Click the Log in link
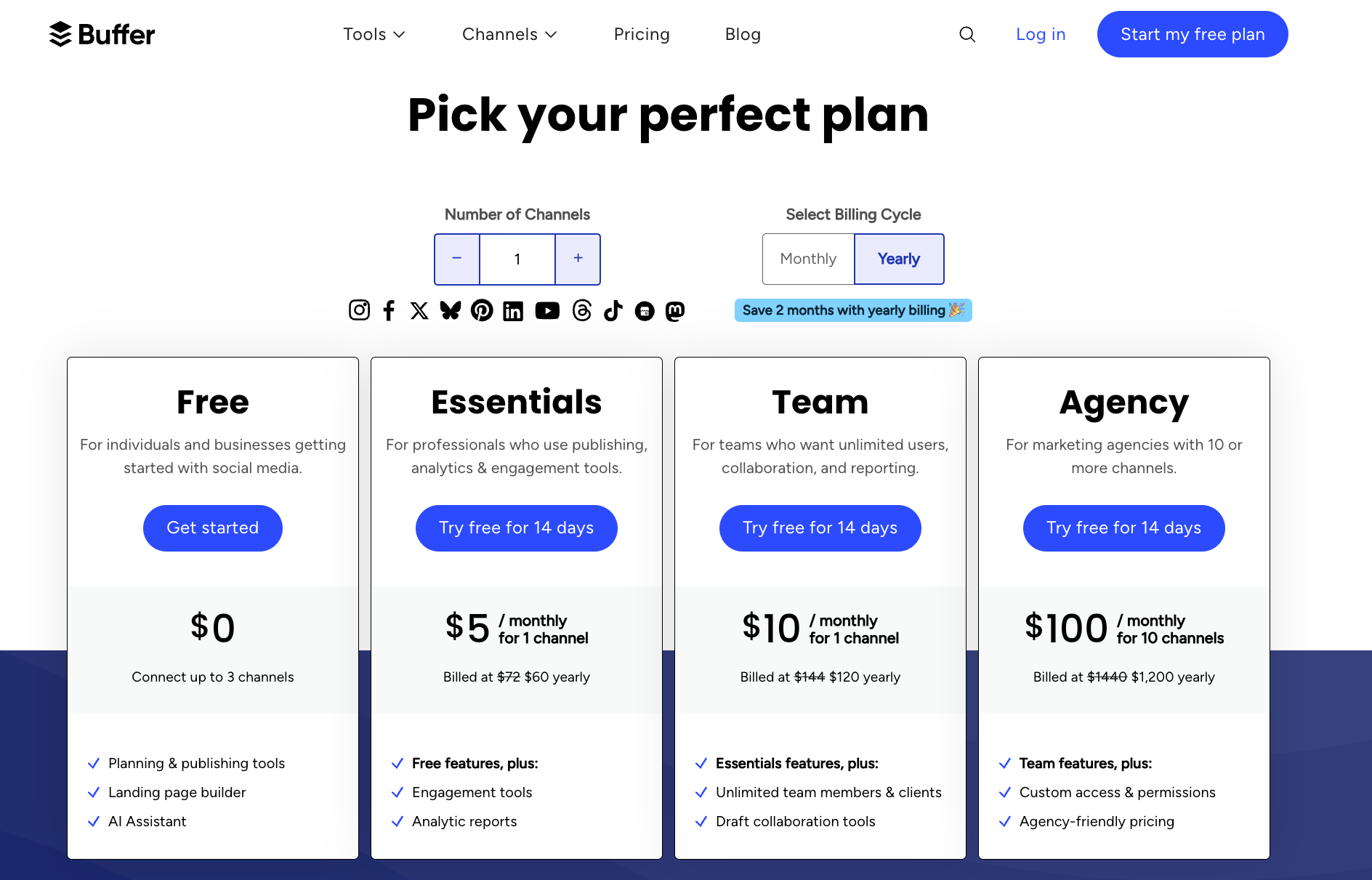Viewport: 1372px width, 880px height. pos(1041,34)
